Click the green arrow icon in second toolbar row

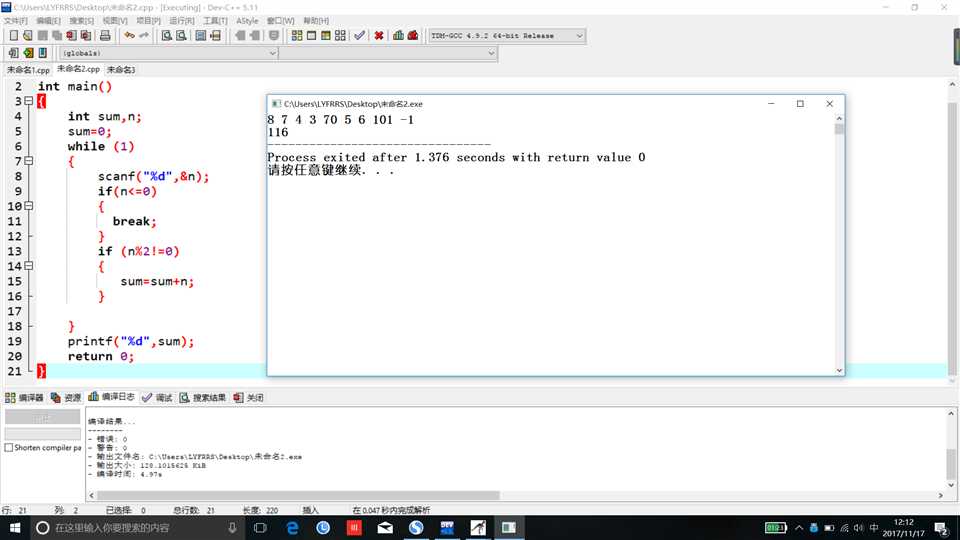point(28,53)
